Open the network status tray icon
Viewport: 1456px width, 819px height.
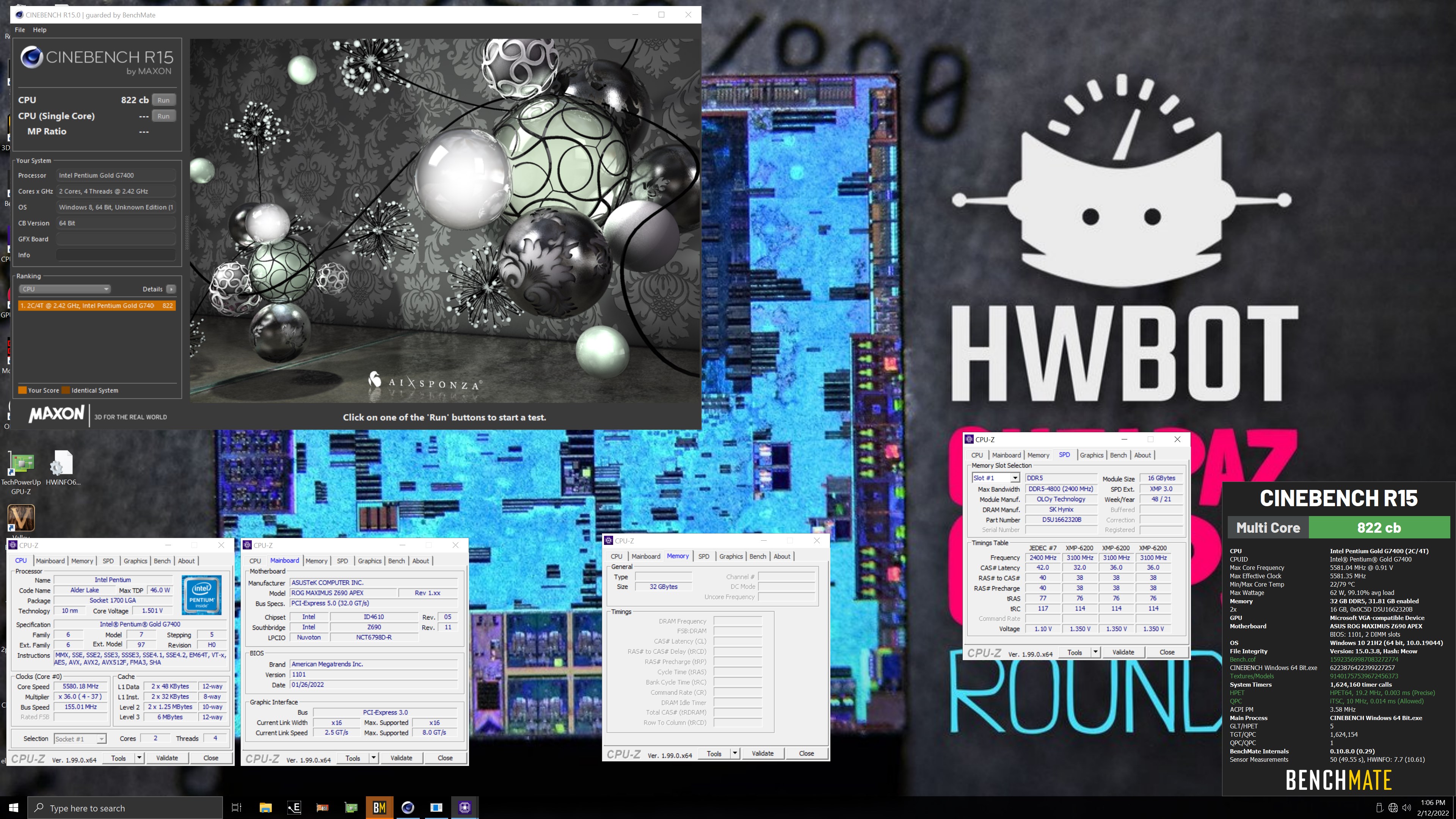(x=1393, y=808)
